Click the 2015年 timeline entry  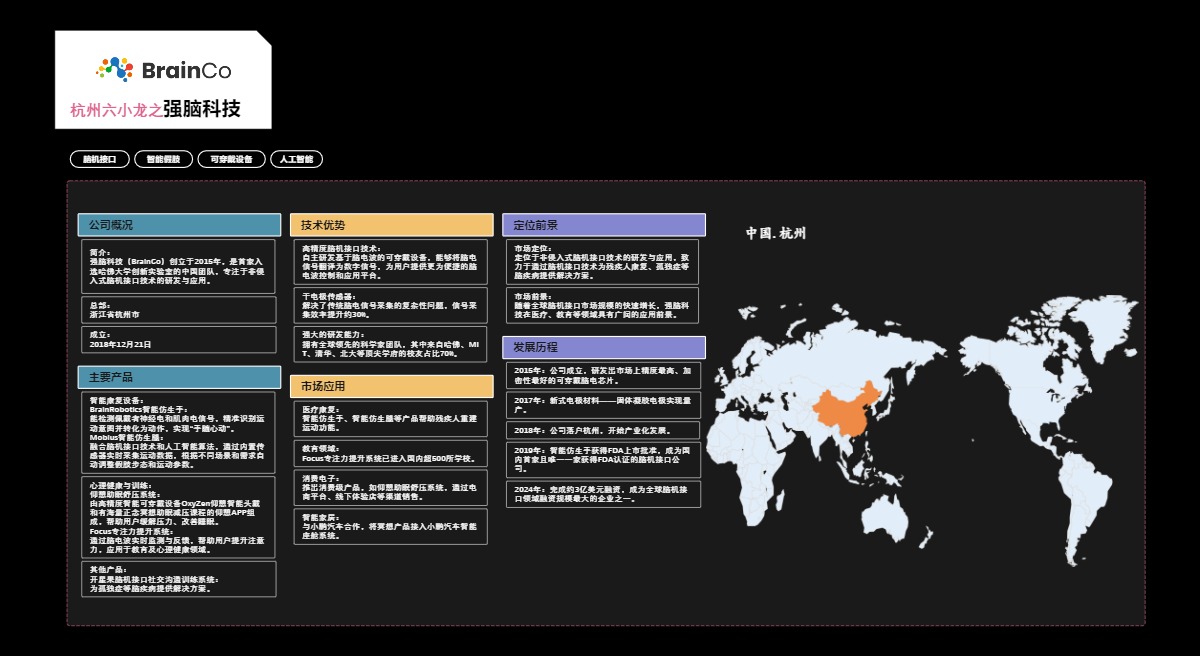[603, 376]
